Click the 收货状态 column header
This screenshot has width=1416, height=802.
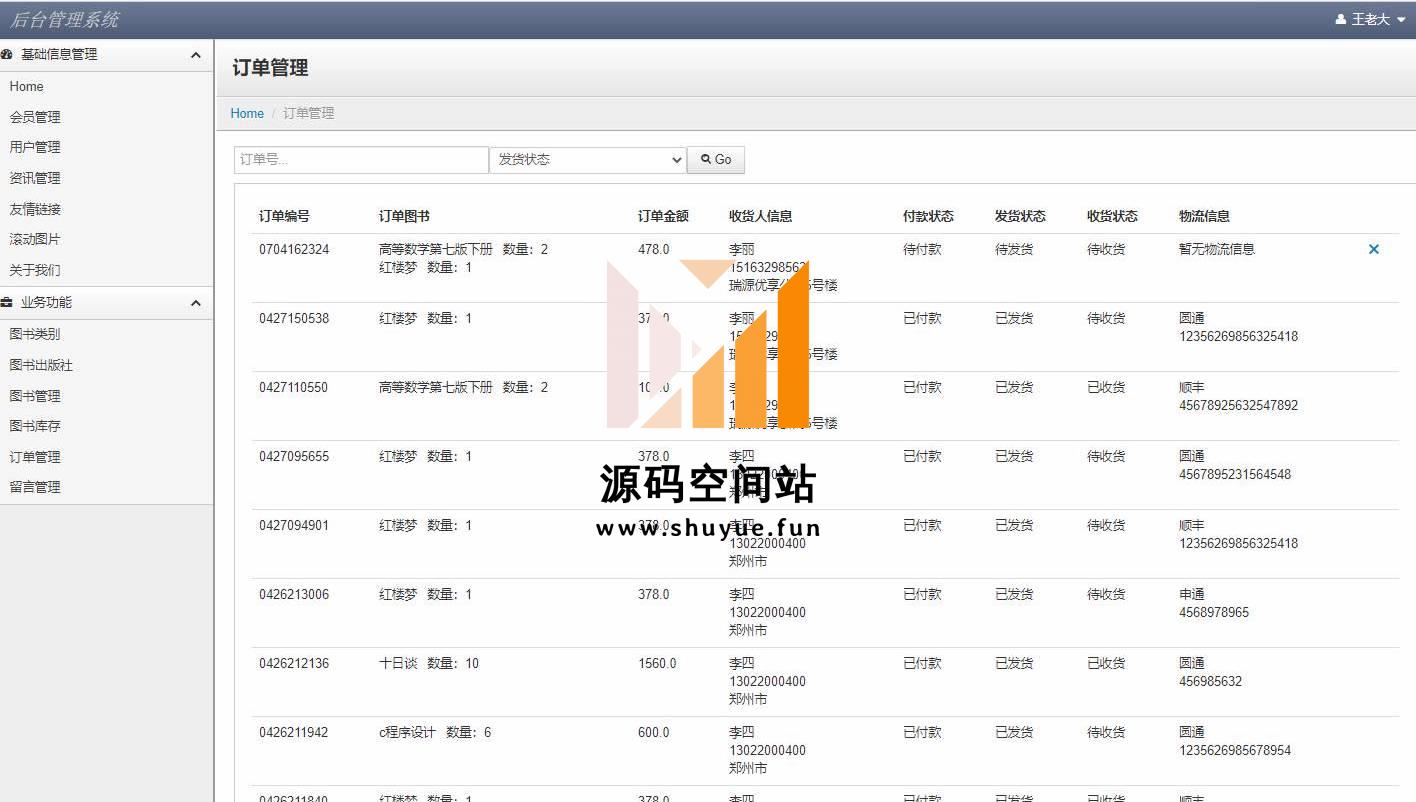(x=1112, y=216)
